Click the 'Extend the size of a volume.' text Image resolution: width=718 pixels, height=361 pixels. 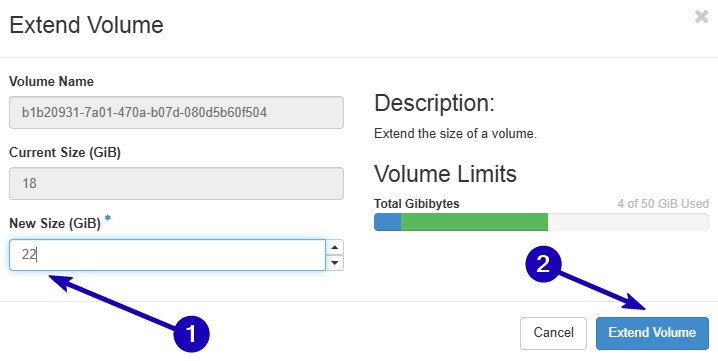coord(455,134)
